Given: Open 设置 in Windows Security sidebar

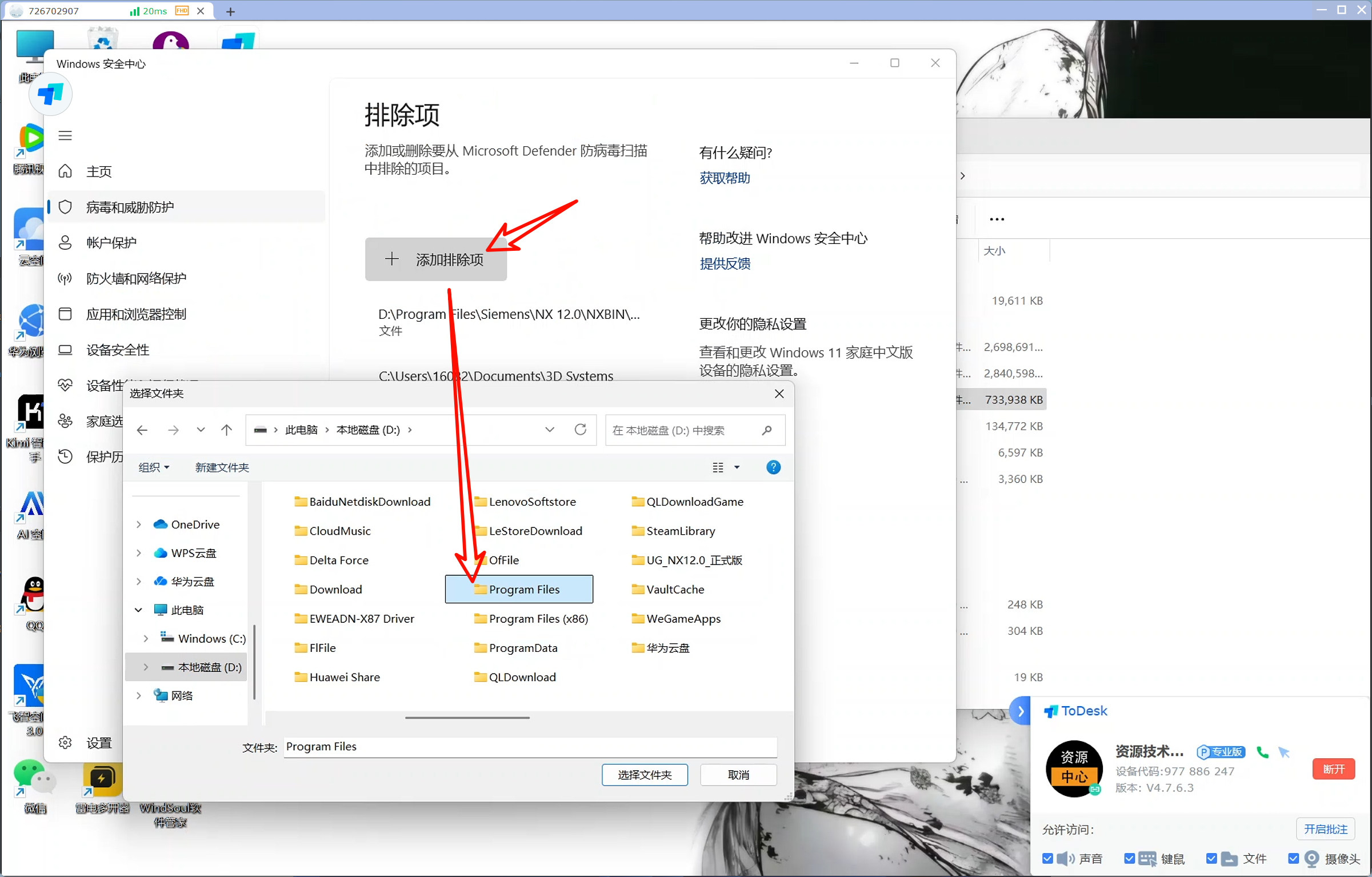Looking at the screenshot, I should tap(98, 743).
